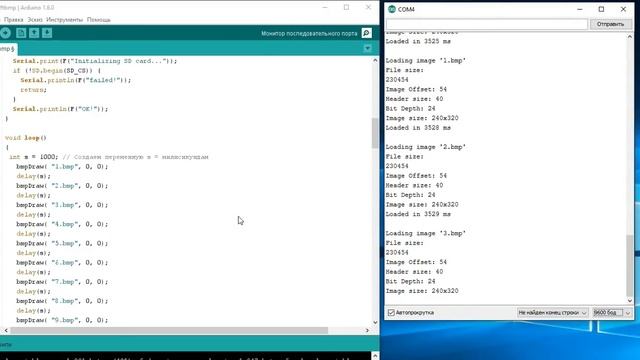Click the editor scroll-down arrow

tap(375, 322)
